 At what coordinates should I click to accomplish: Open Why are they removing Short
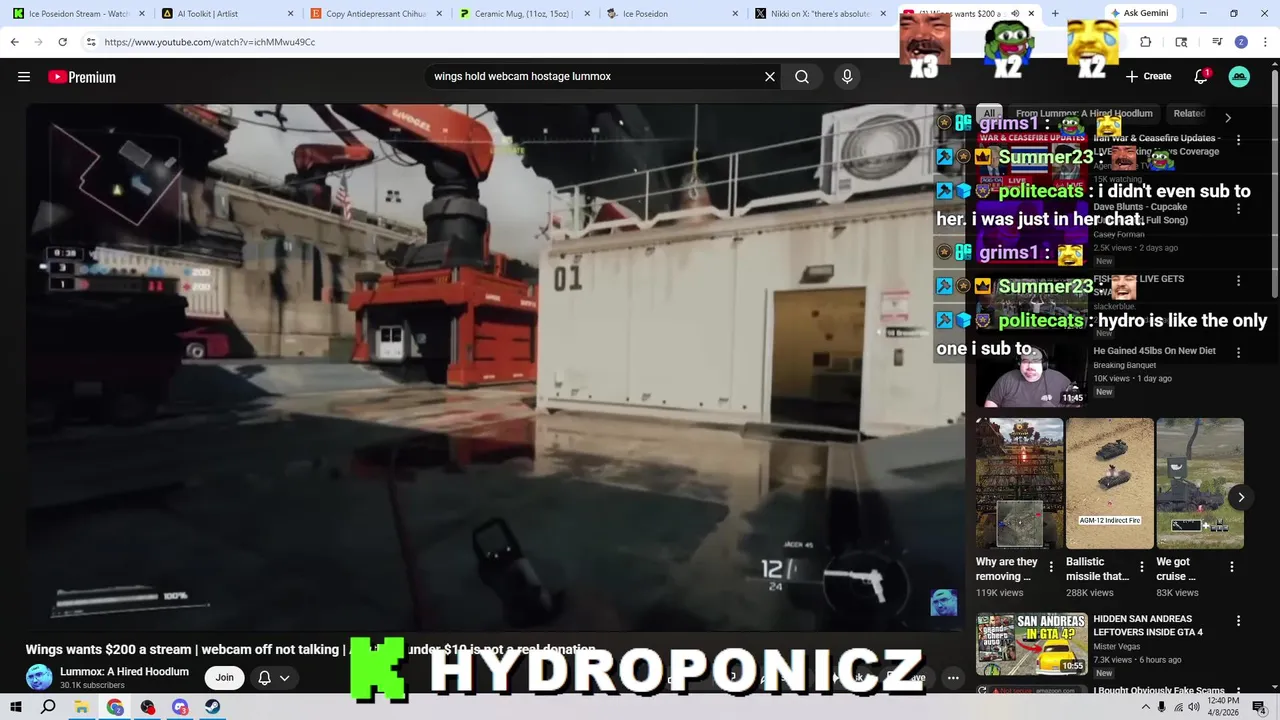(1019, 483)
